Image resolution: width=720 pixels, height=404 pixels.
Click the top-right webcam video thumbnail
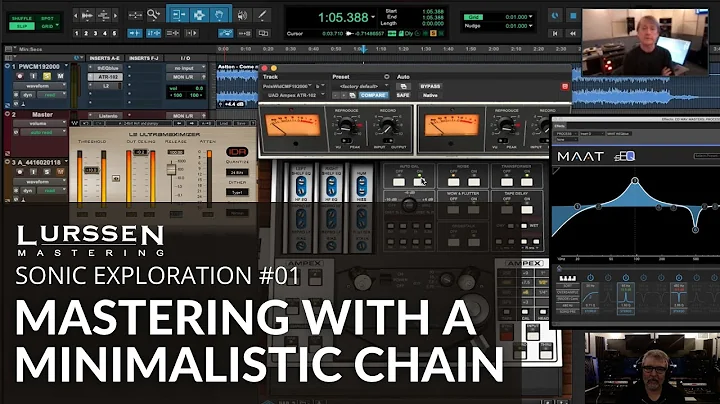tap(645, 42)
